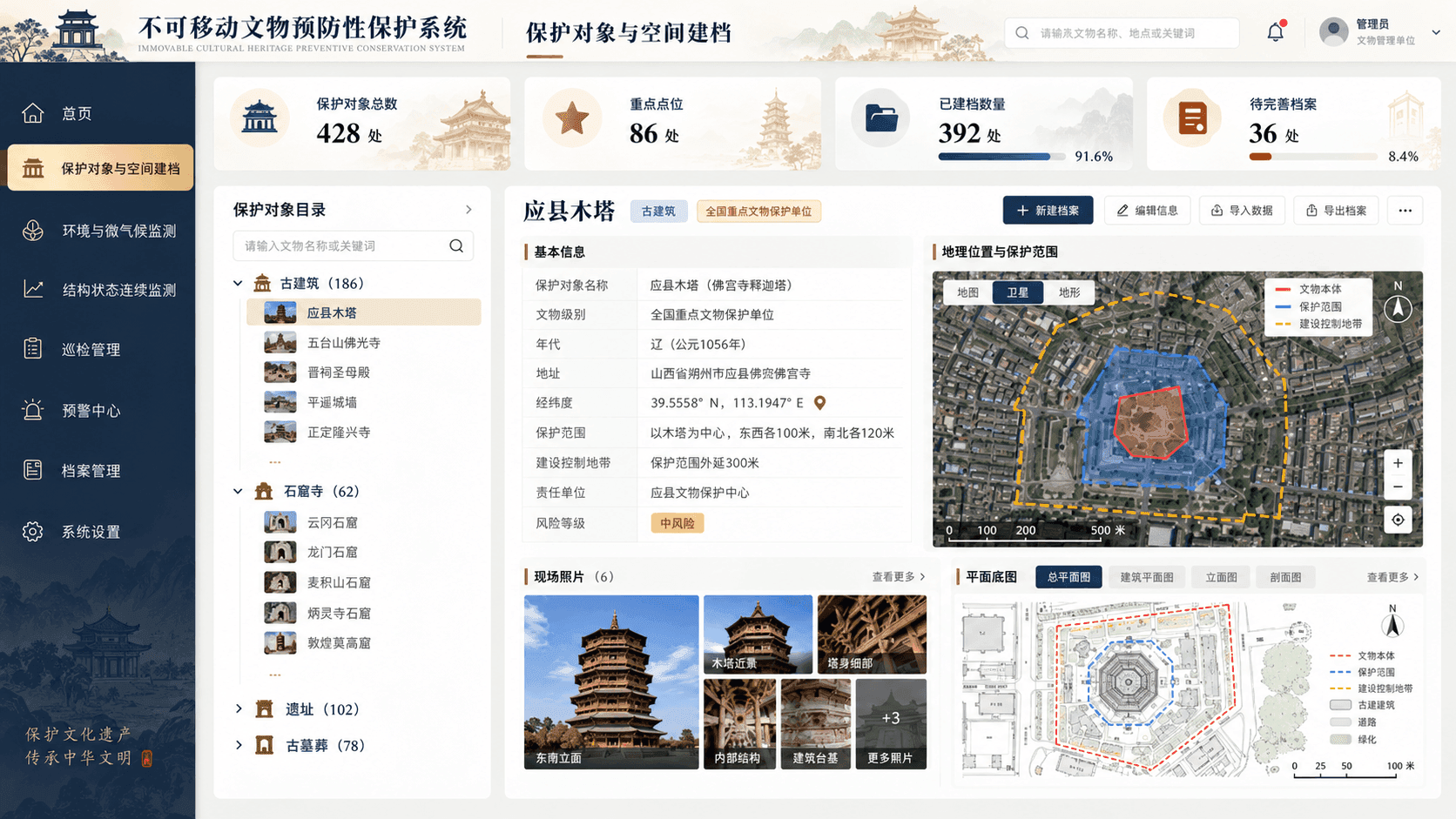Switch map to 地图 view
Viewport: 1456px width, 819px height.
tap(967, 292)
